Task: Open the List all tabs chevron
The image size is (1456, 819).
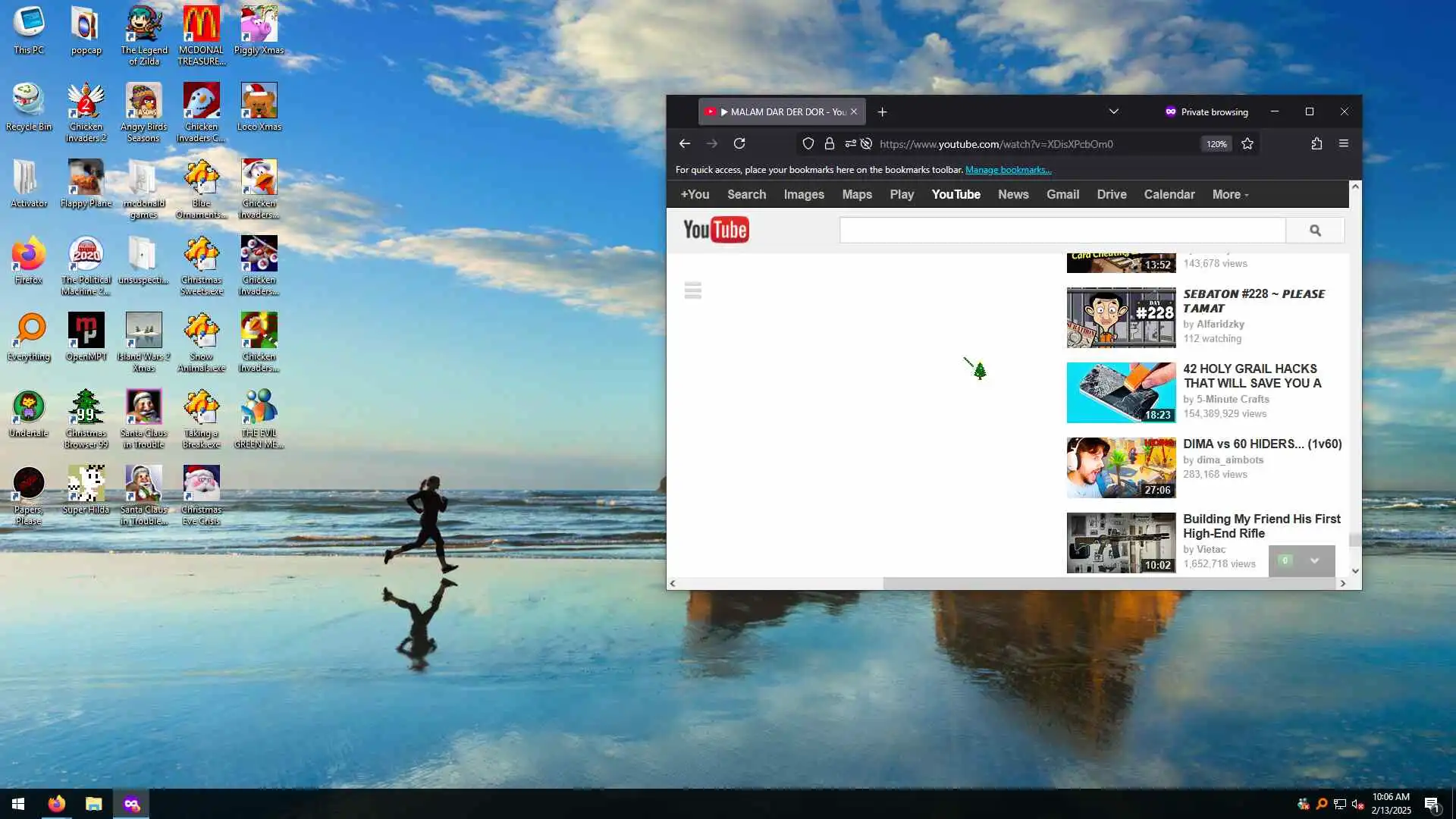Action: [x=1113, y=111]
